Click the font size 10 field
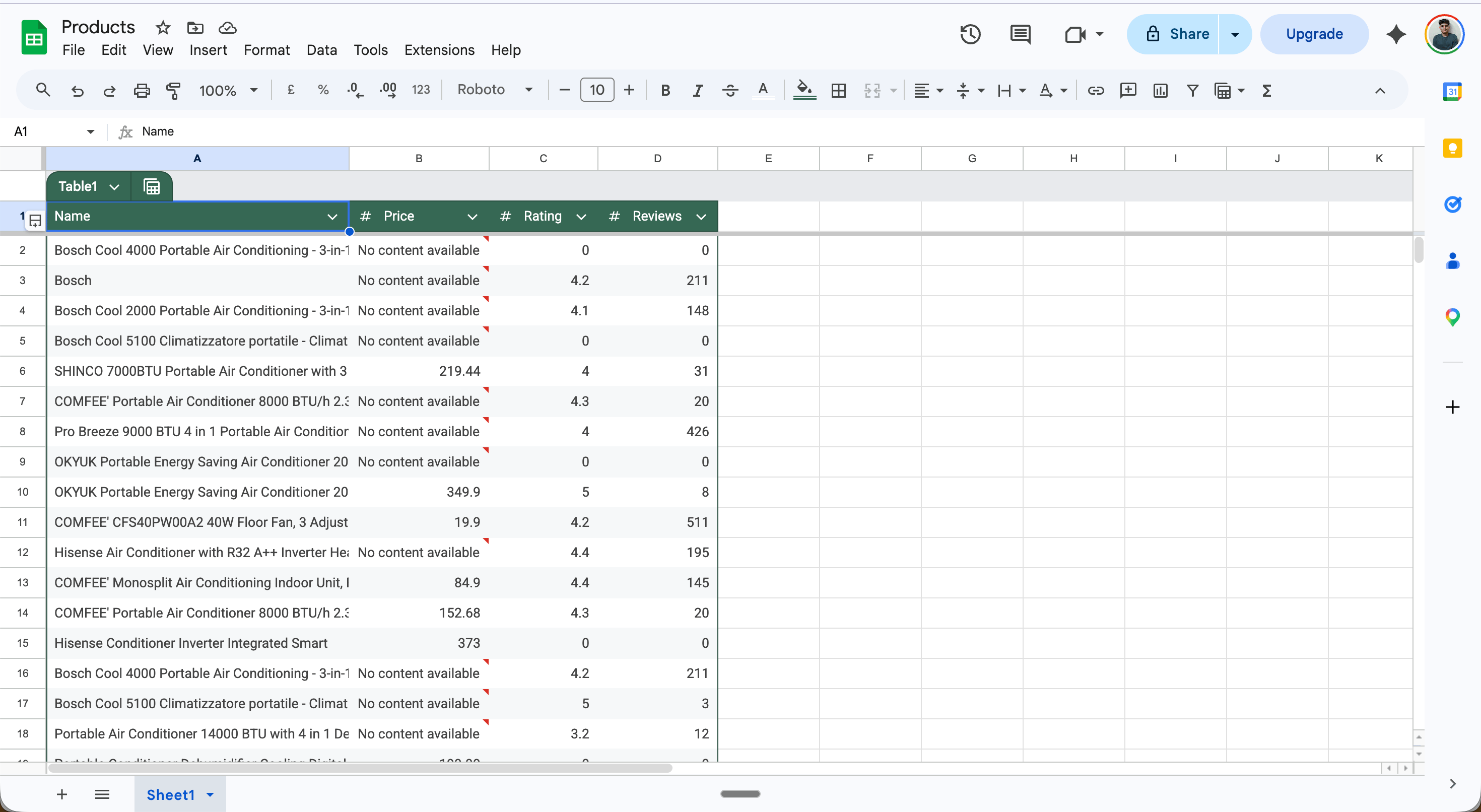This screenshot has width=1481, height=812. pos(597,90)
